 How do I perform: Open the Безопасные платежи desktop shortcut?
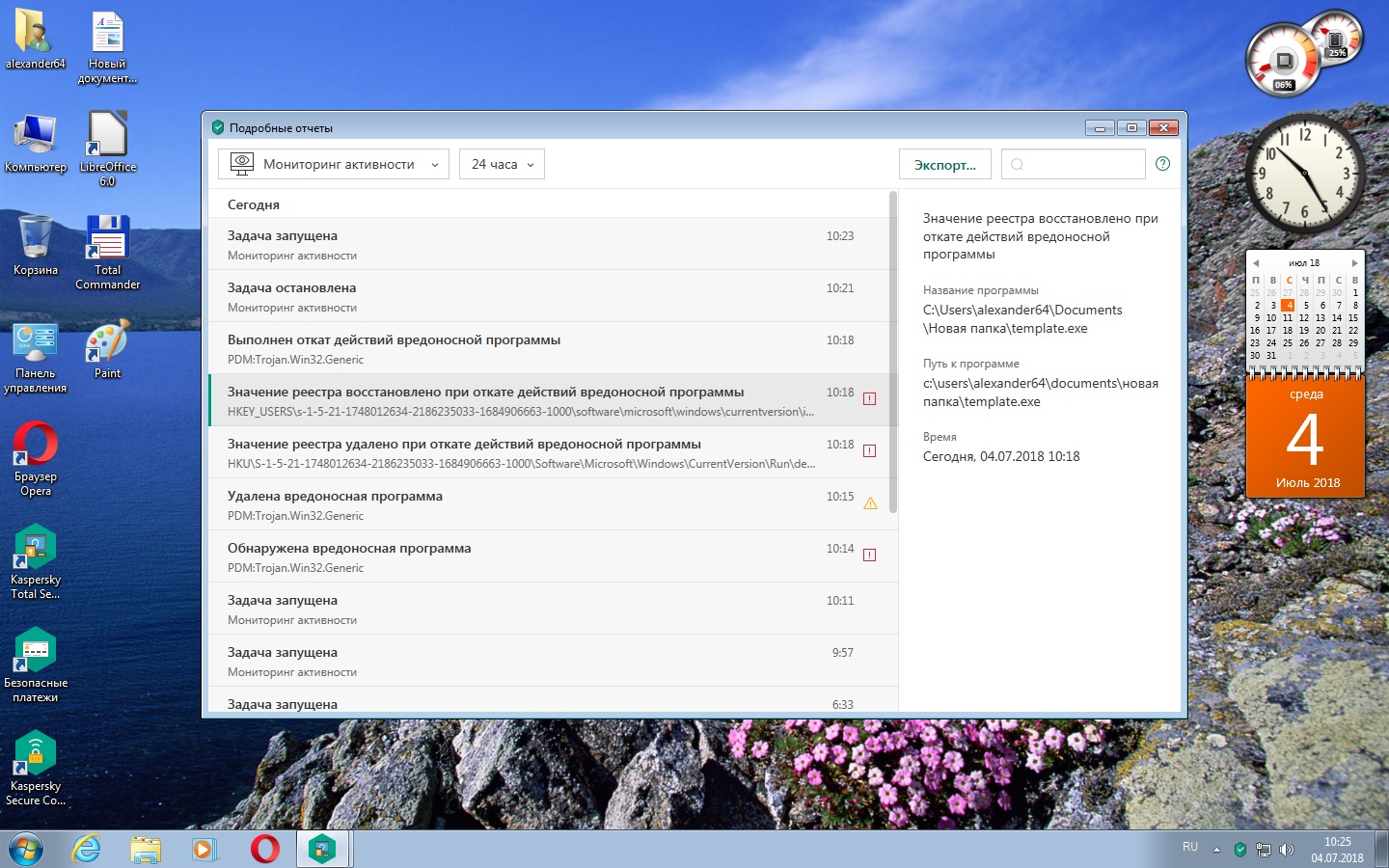click(x=36, y=665)
